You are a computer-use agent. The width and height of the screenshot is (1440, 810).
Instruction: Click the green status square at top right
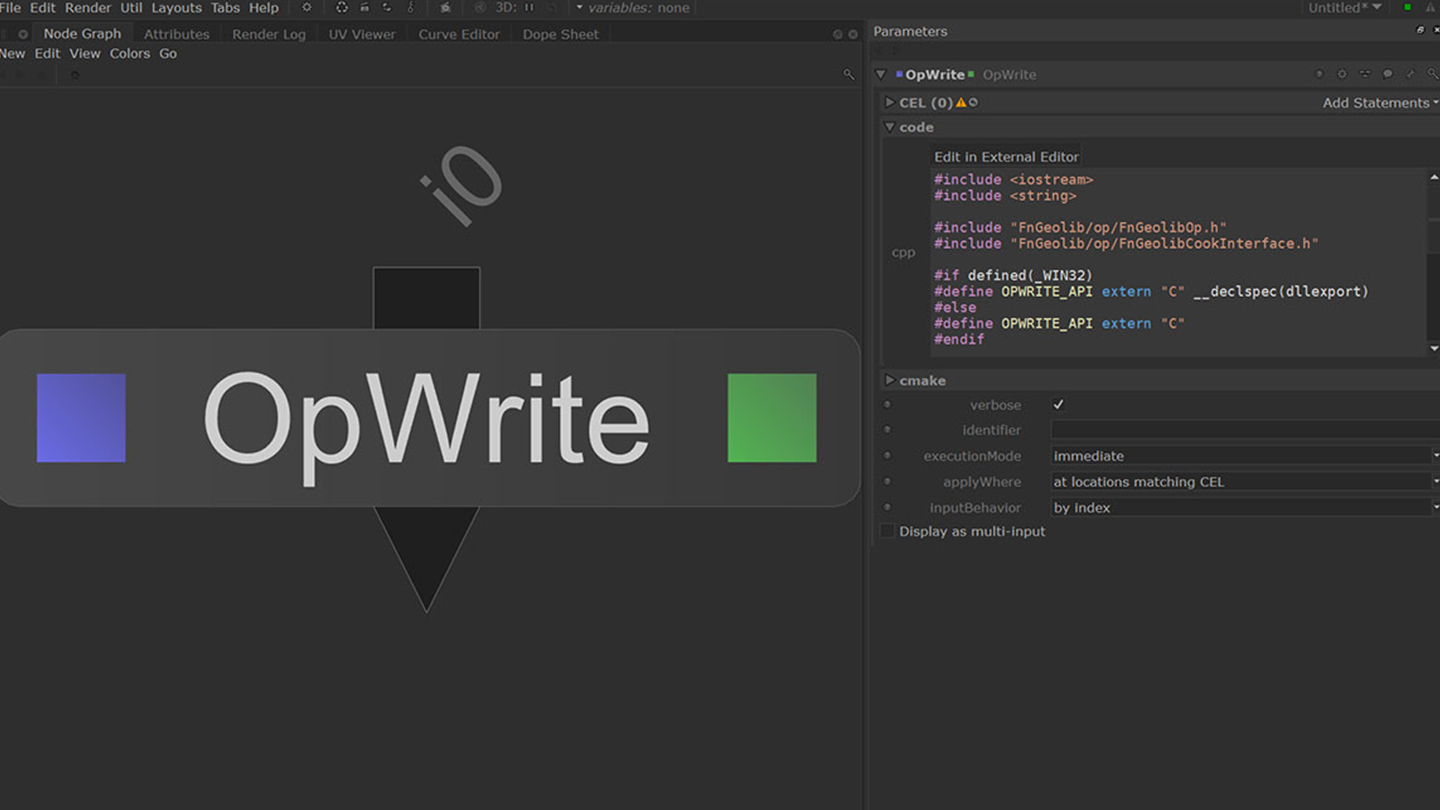[x=1407, y=8]
